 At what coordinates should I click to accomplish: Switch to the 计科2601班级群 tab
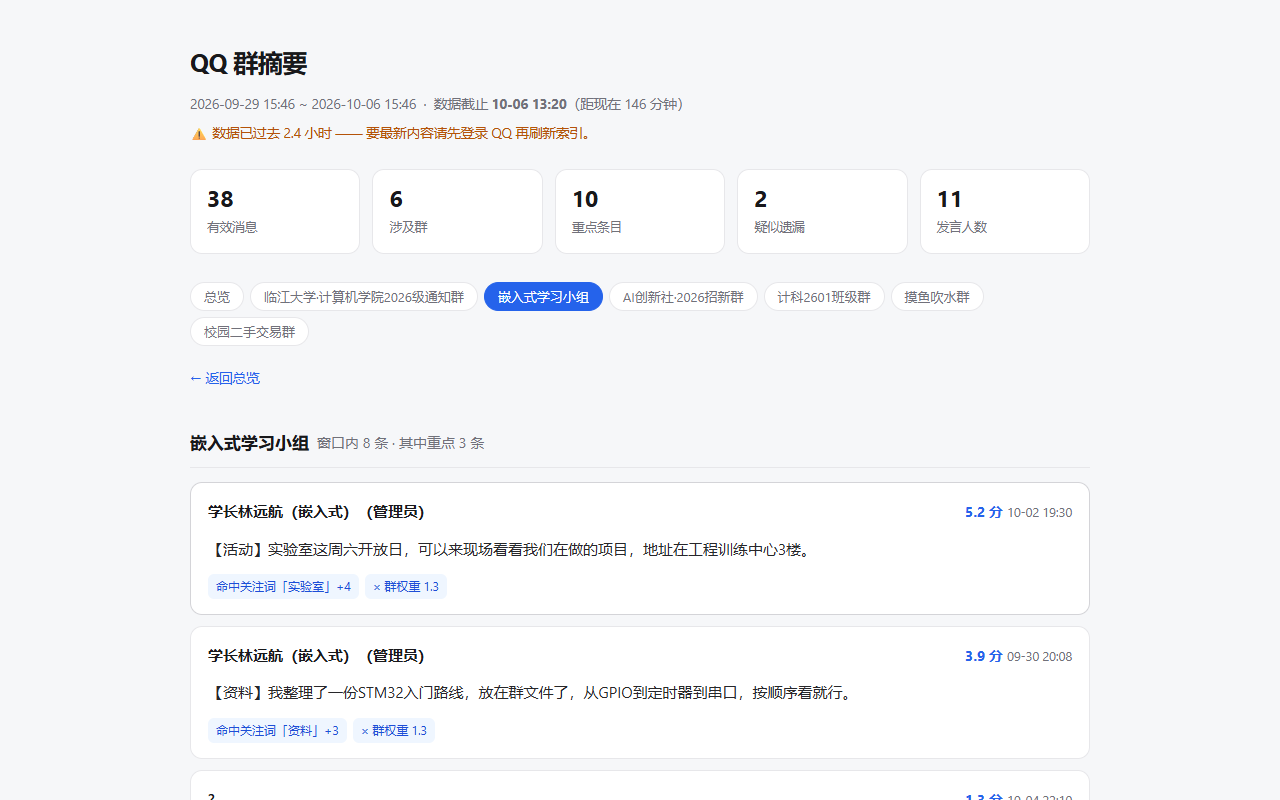[824, 297]
